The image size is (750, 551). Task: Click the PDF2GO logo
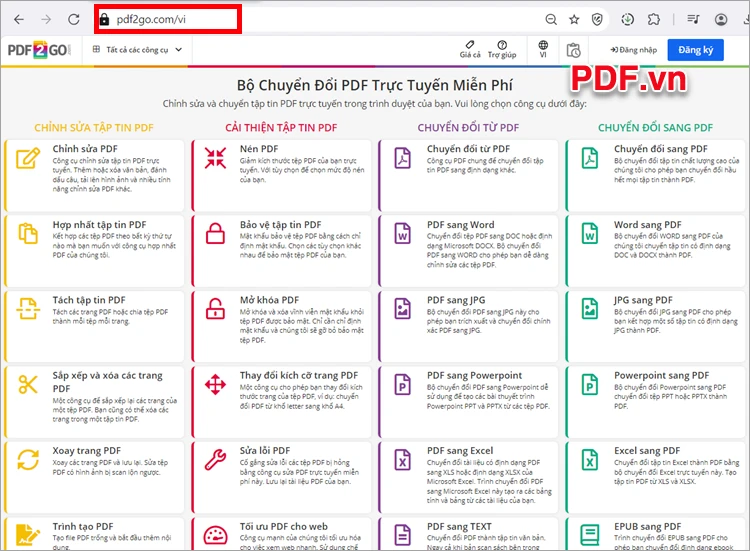click(x=39, y=50)
